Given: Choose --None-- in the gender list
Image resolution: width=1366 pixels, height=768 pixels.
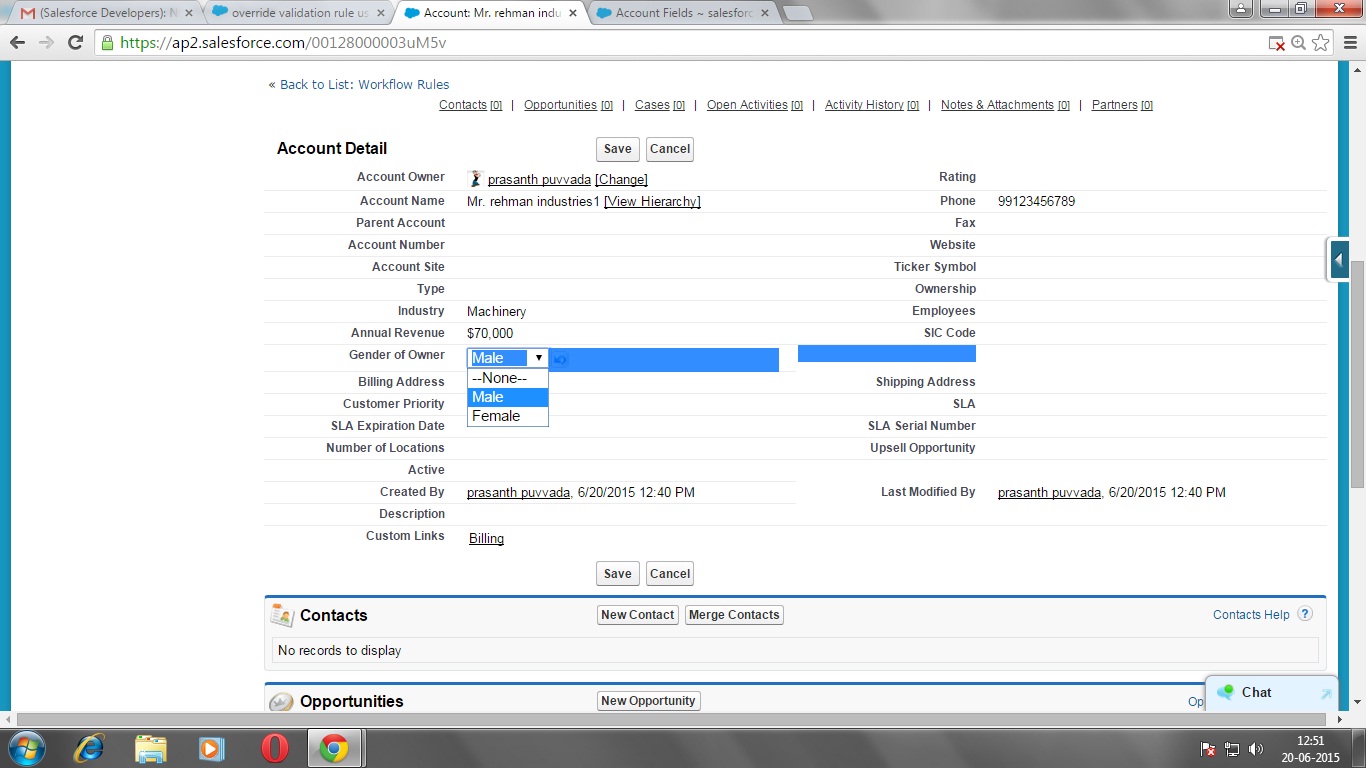Looking at the screenshot, I should pos(508,378).
